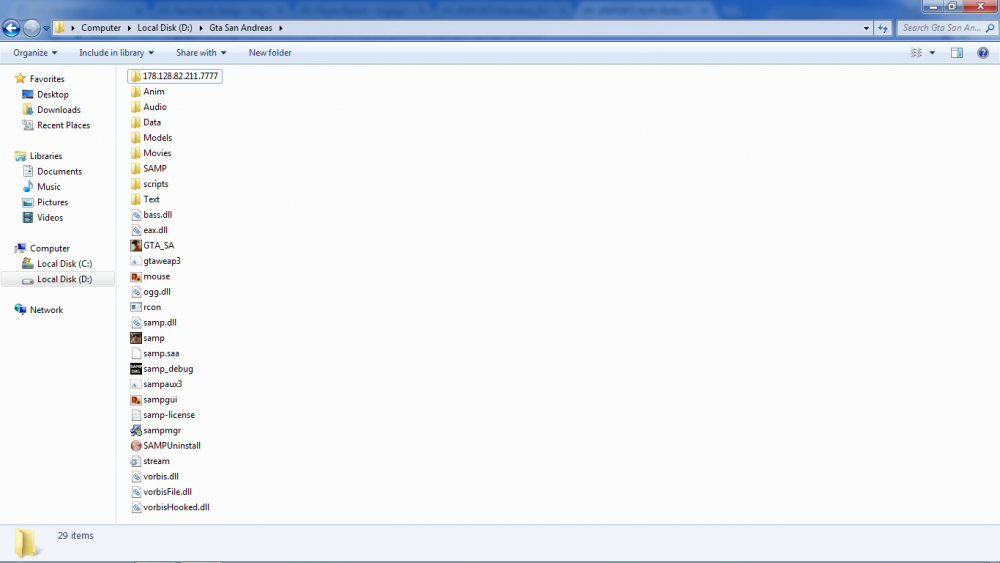
Task: Click Local Disk (D:) breadcrumb in address bar
Action: 165,28
